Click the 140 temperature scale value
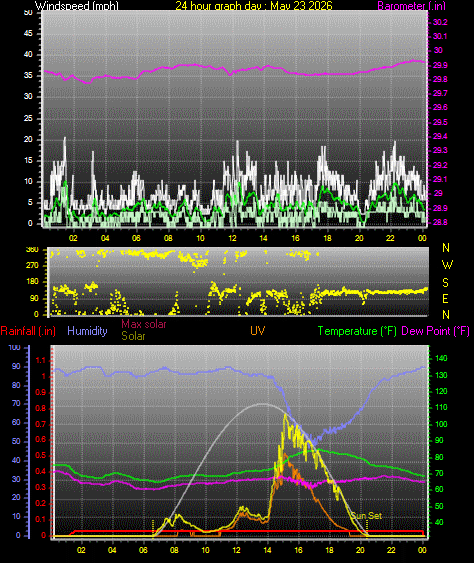Image resolution: width=474 pixels, height=563 pixels. coord(441,358)
